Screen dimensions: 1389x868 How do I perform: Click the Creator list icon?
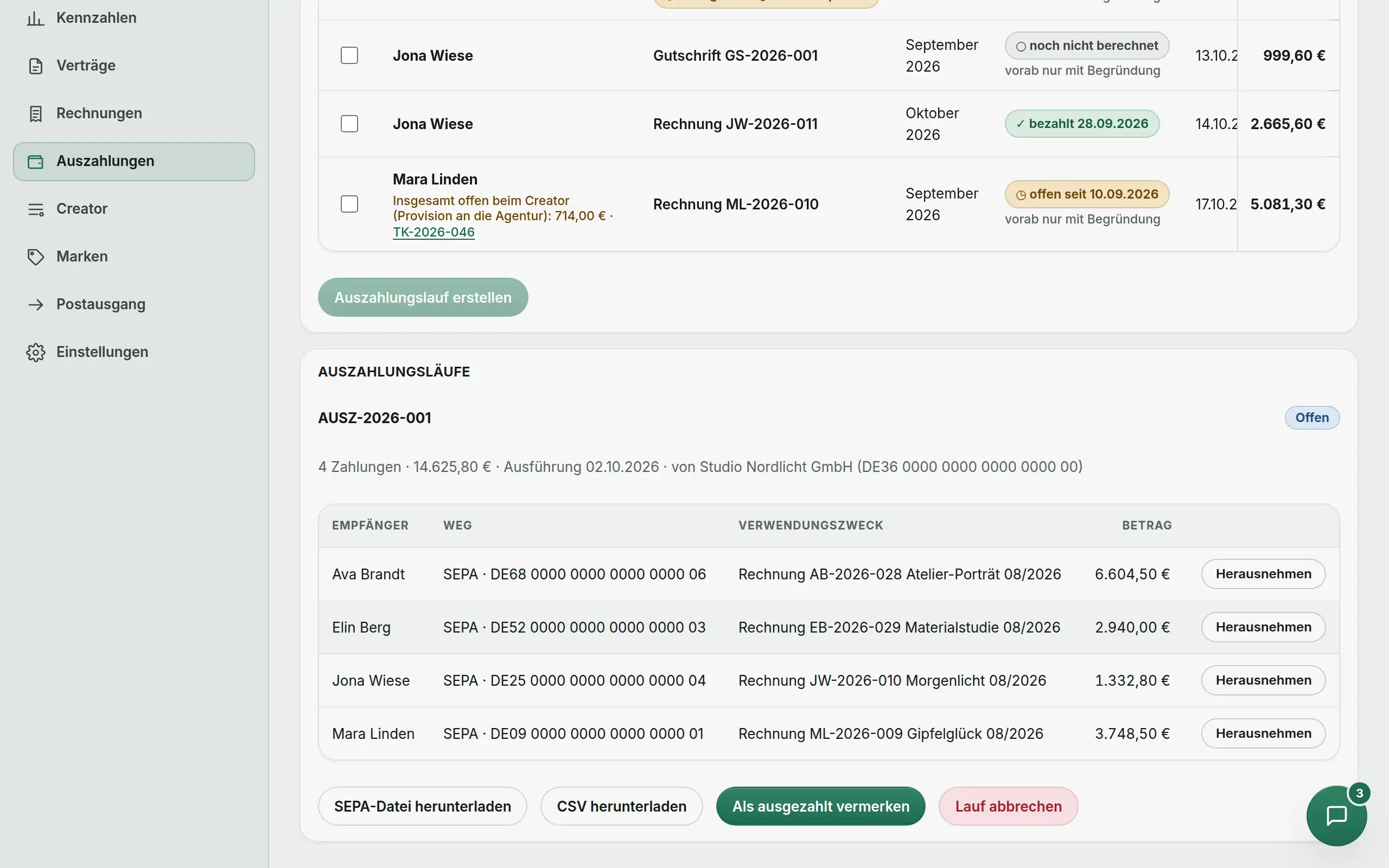click(x=36, y=209)
